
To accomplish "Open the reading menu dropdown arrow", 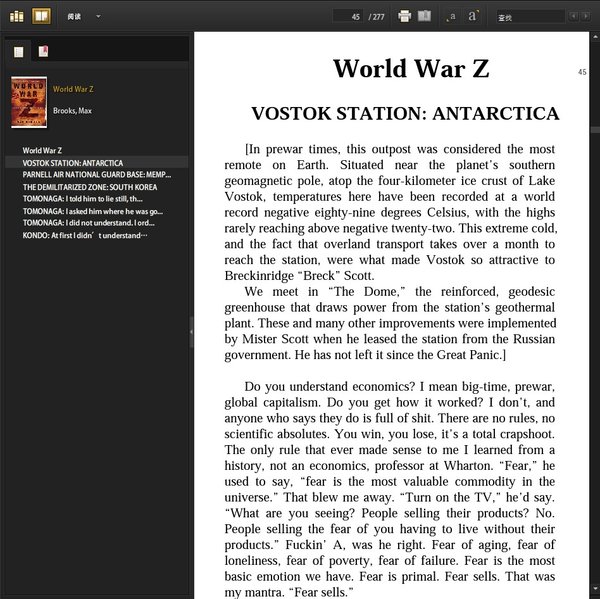I will (x=98, y=16).
